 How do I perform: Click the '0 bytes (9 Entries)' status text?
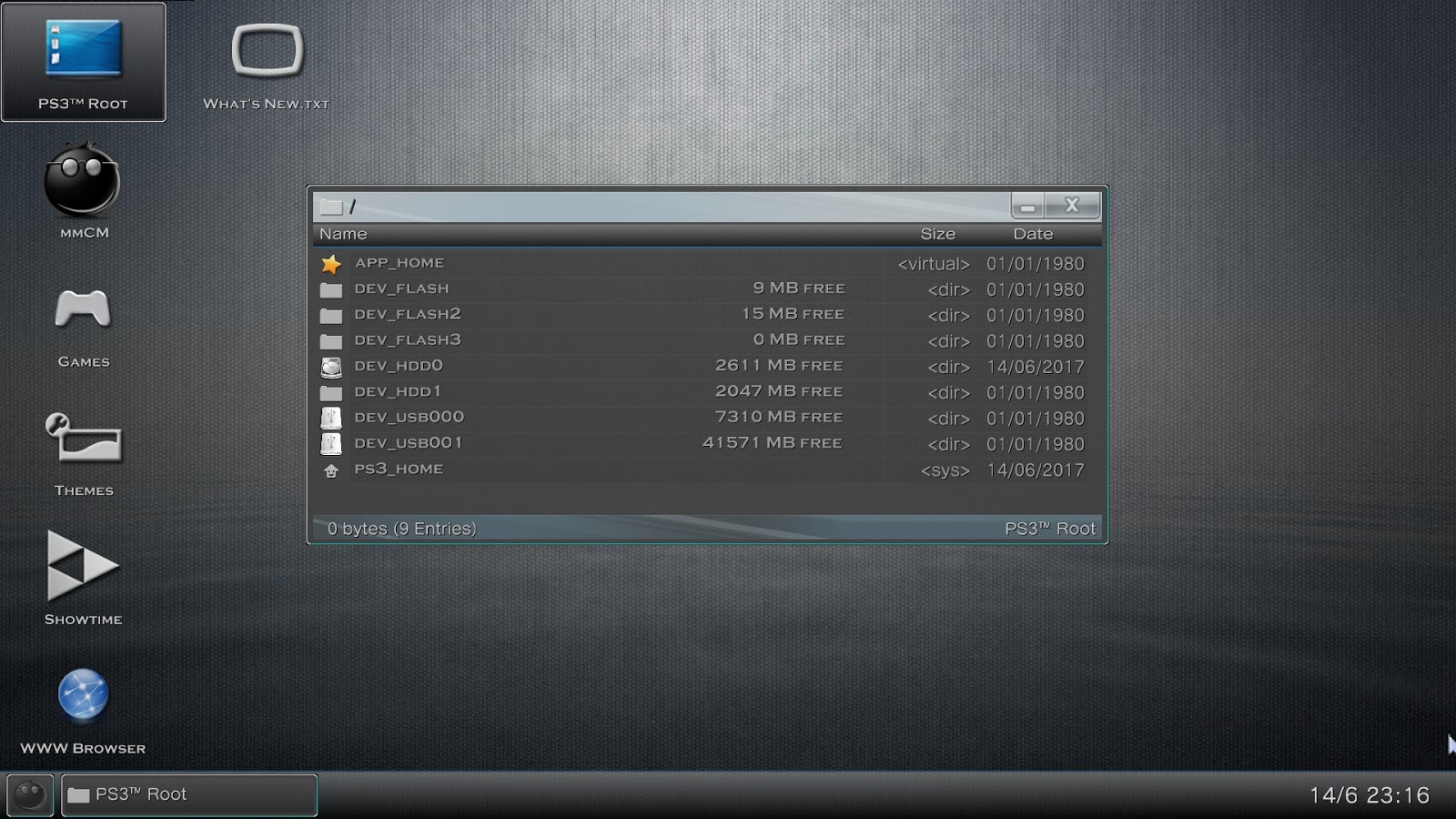[x=402, y=529]
